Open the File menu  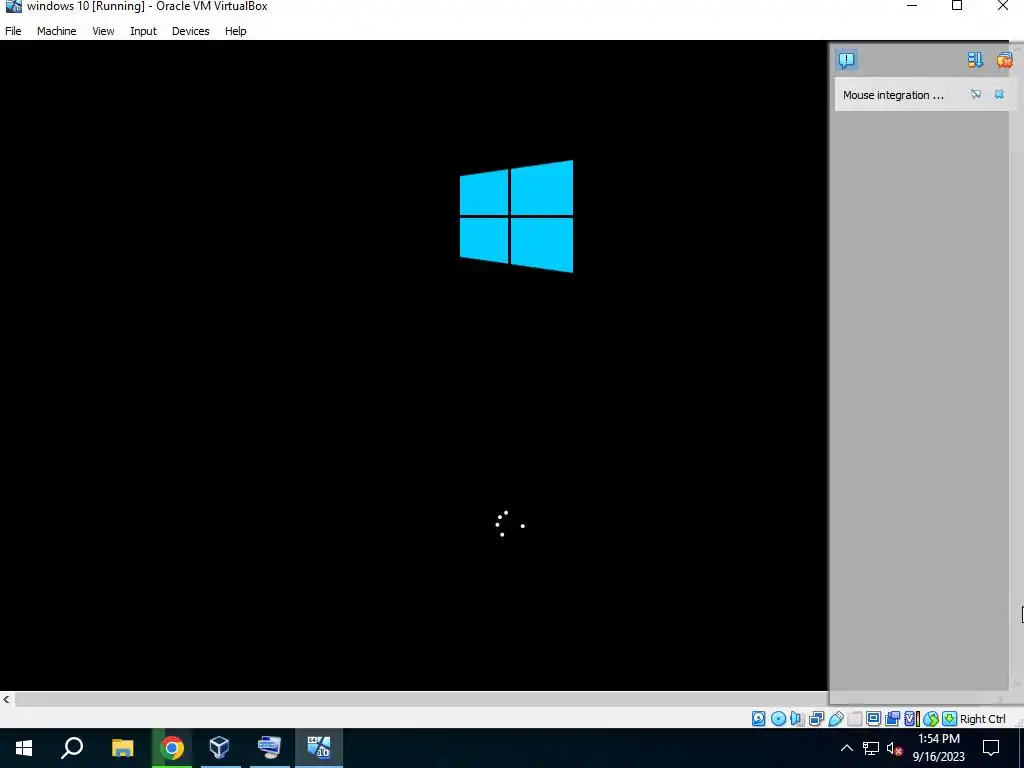pyautogui.click(x=13, y=31)
